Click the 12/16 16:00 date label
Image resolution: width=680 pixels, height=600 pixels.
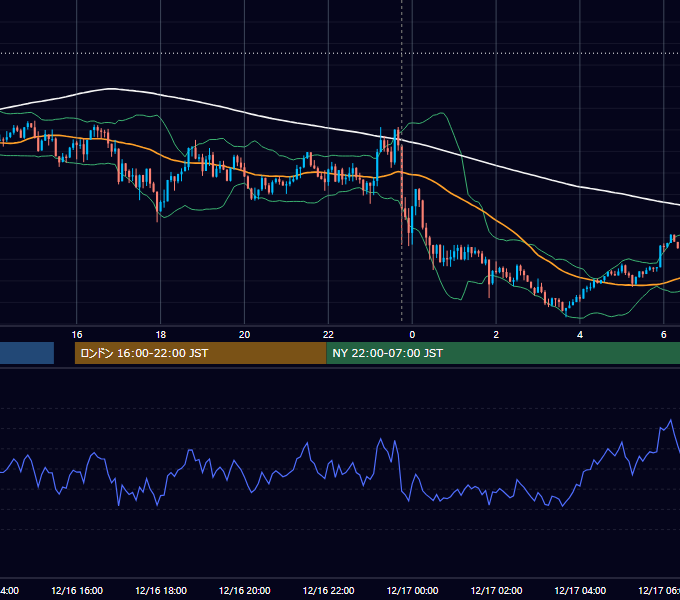pyautogui.click(x=77, y=590)
